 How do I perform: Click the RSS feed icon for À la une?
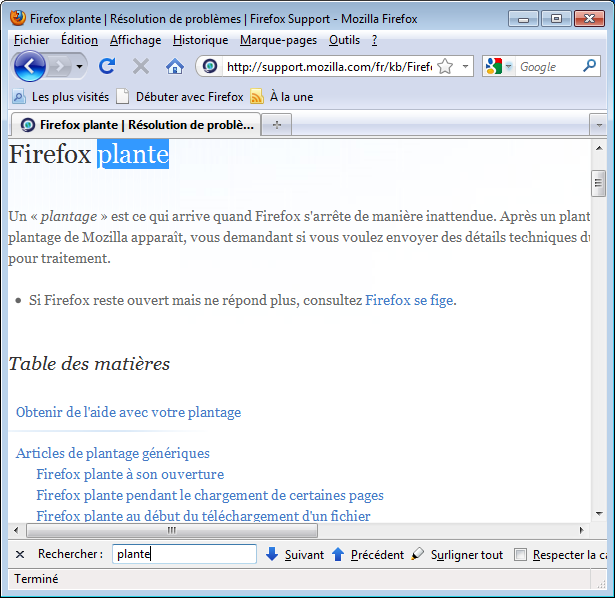[257, 97]
